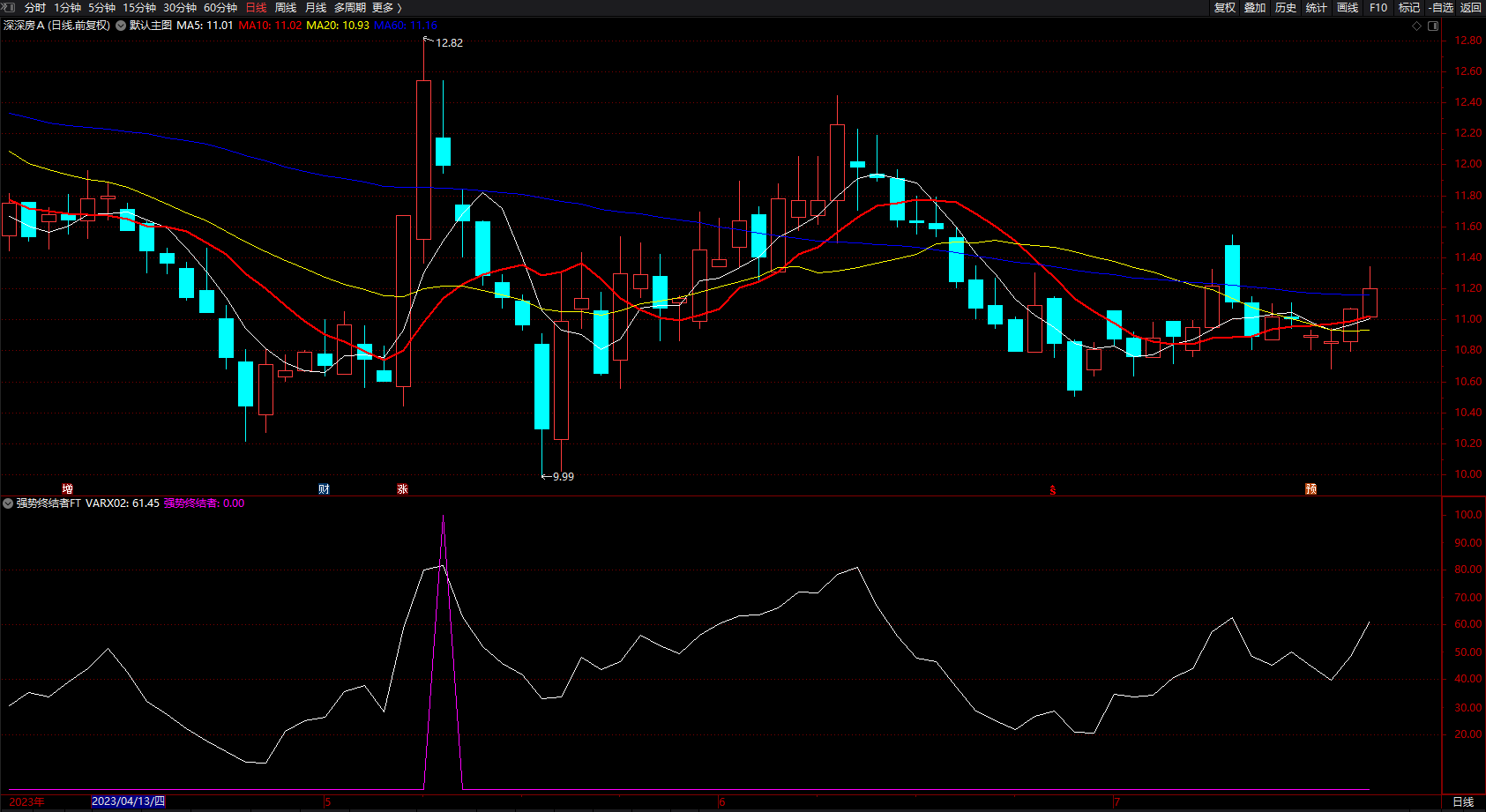Click the red S marker icon
Screen dimensions: 1486x812
click(1052, 490)
